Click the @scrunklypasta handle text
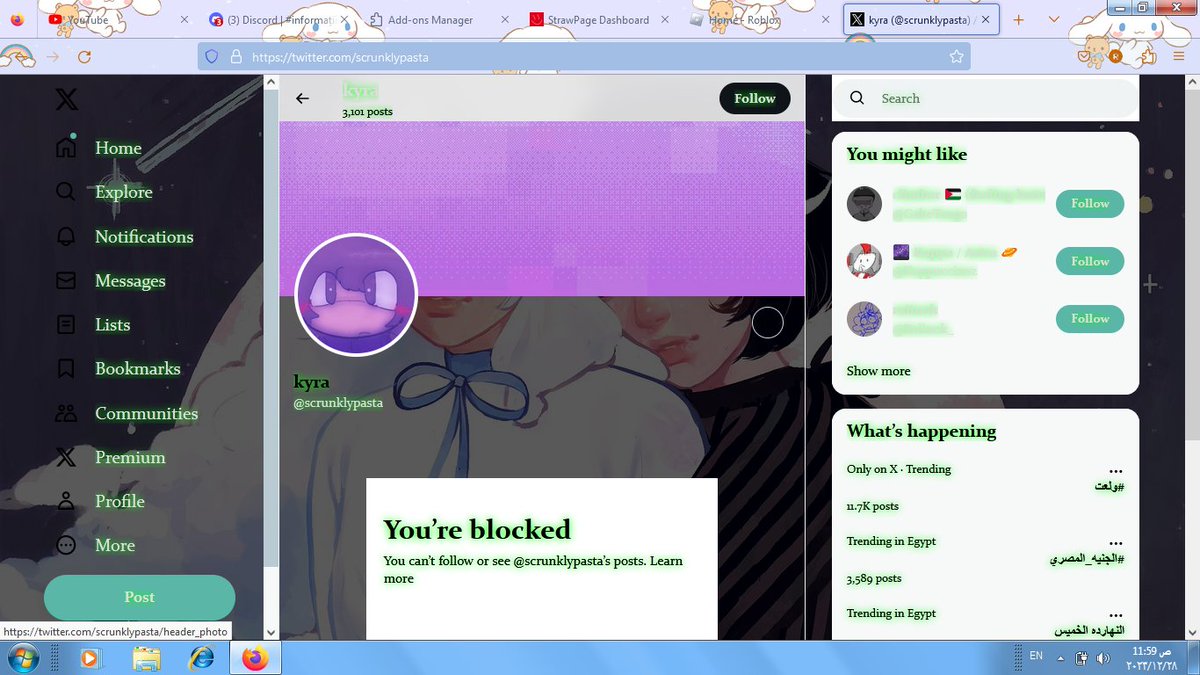The height and width of the screenshot is (675, 1200). click(338, 403)
